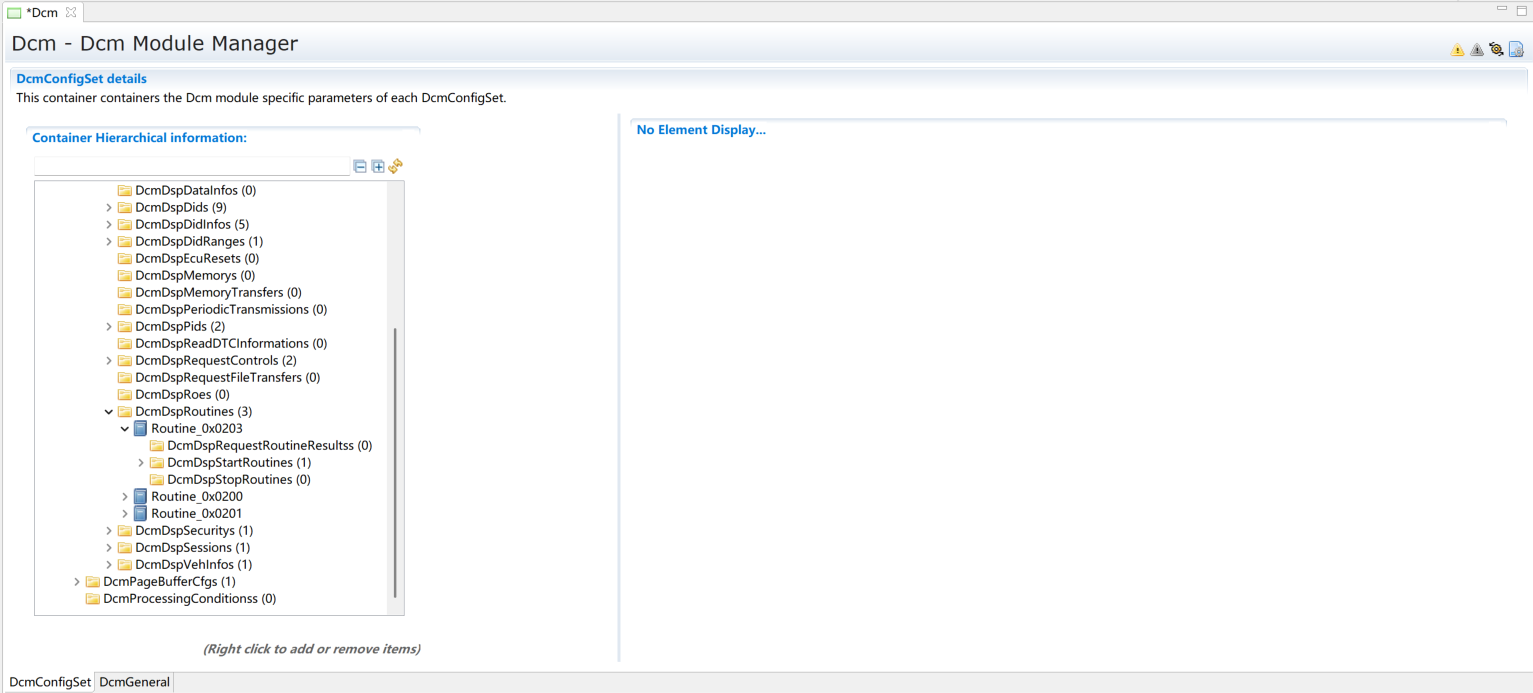Select the DcmDspStopRoutines folder
This screenshot has width=1533, height=693.
click(238, 480)
